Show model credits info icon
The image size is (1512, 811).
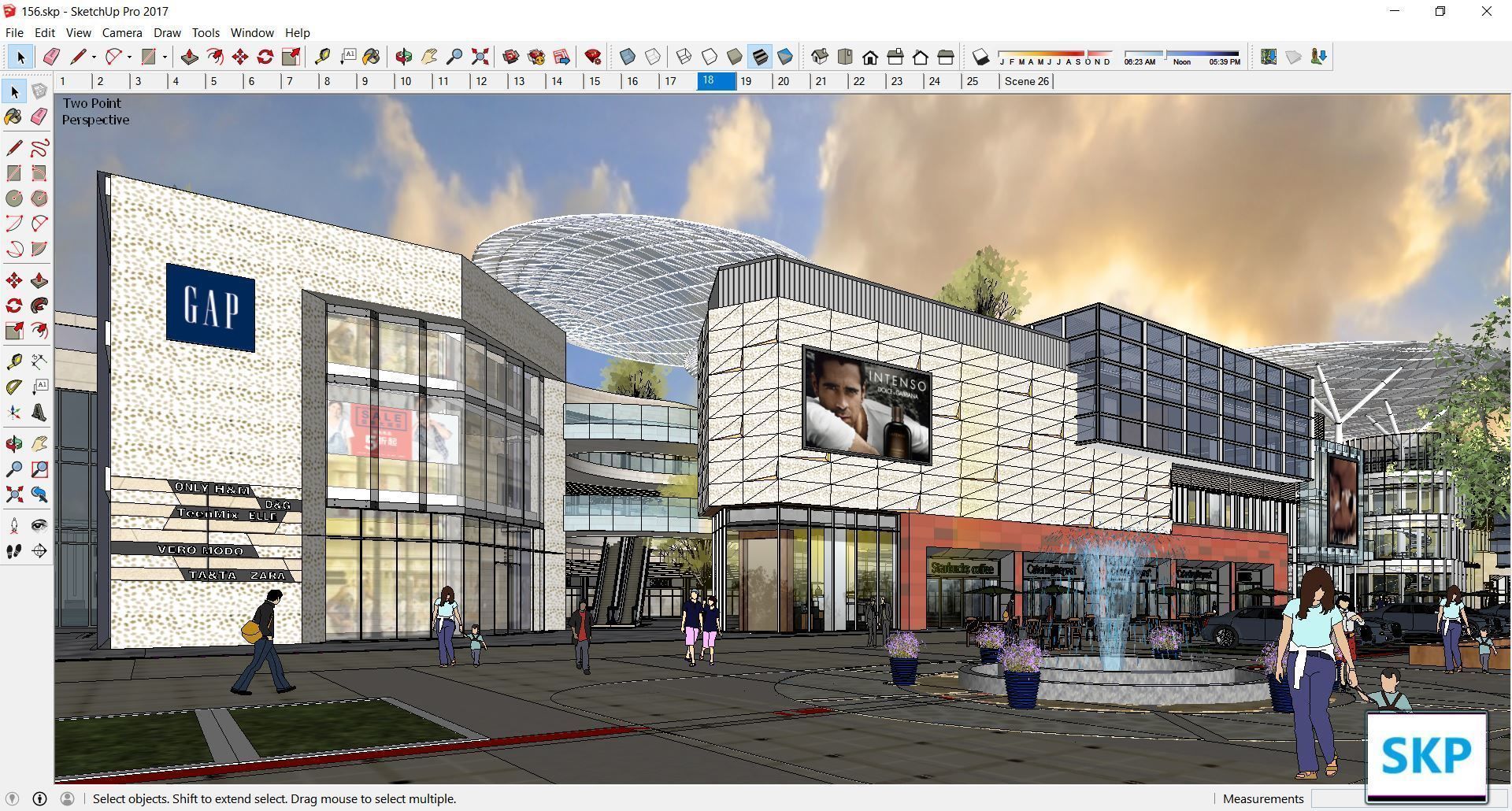point(39,798)
